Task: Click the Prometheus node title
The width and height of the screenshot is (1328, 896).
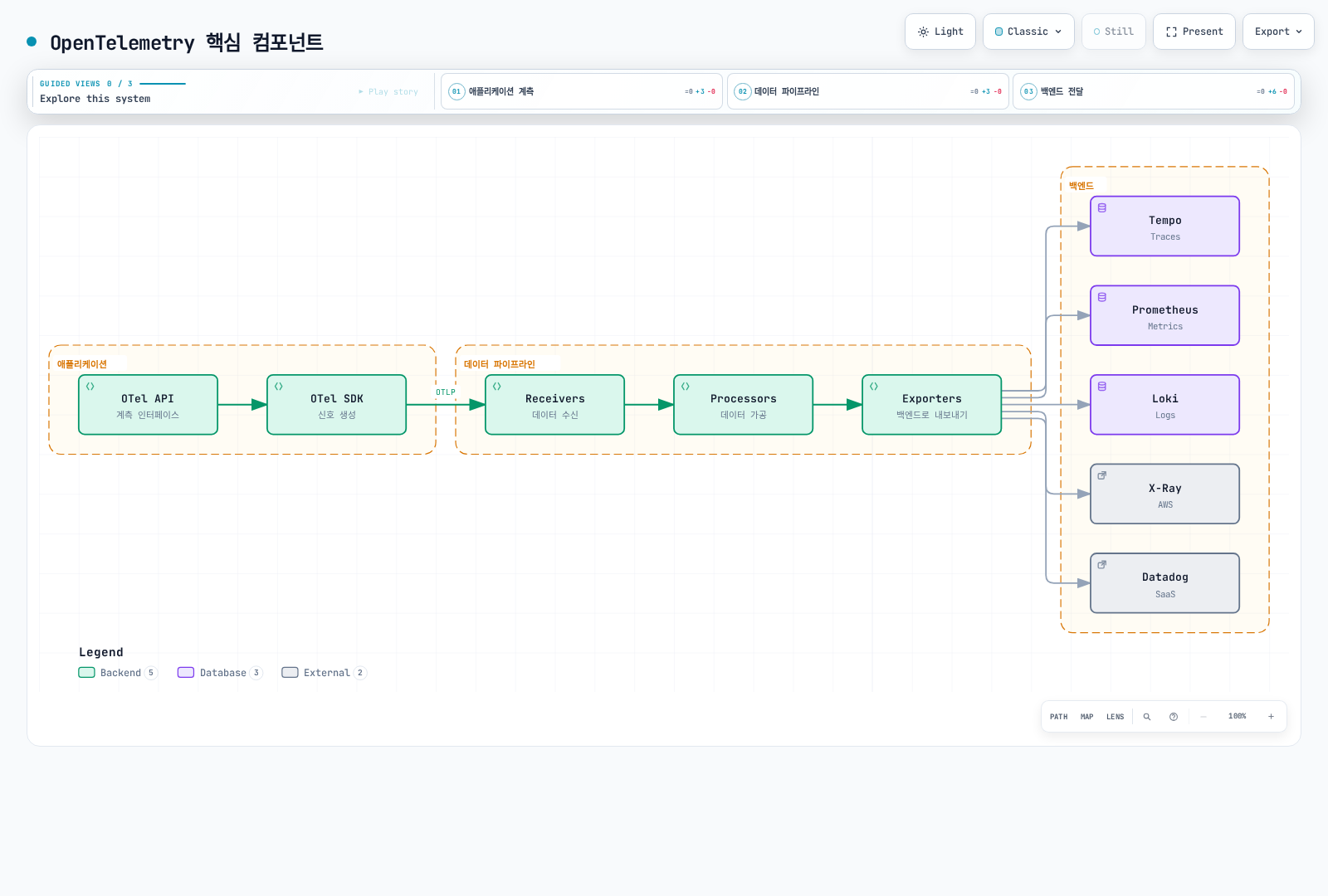Action: click(x=1164, y=310)
